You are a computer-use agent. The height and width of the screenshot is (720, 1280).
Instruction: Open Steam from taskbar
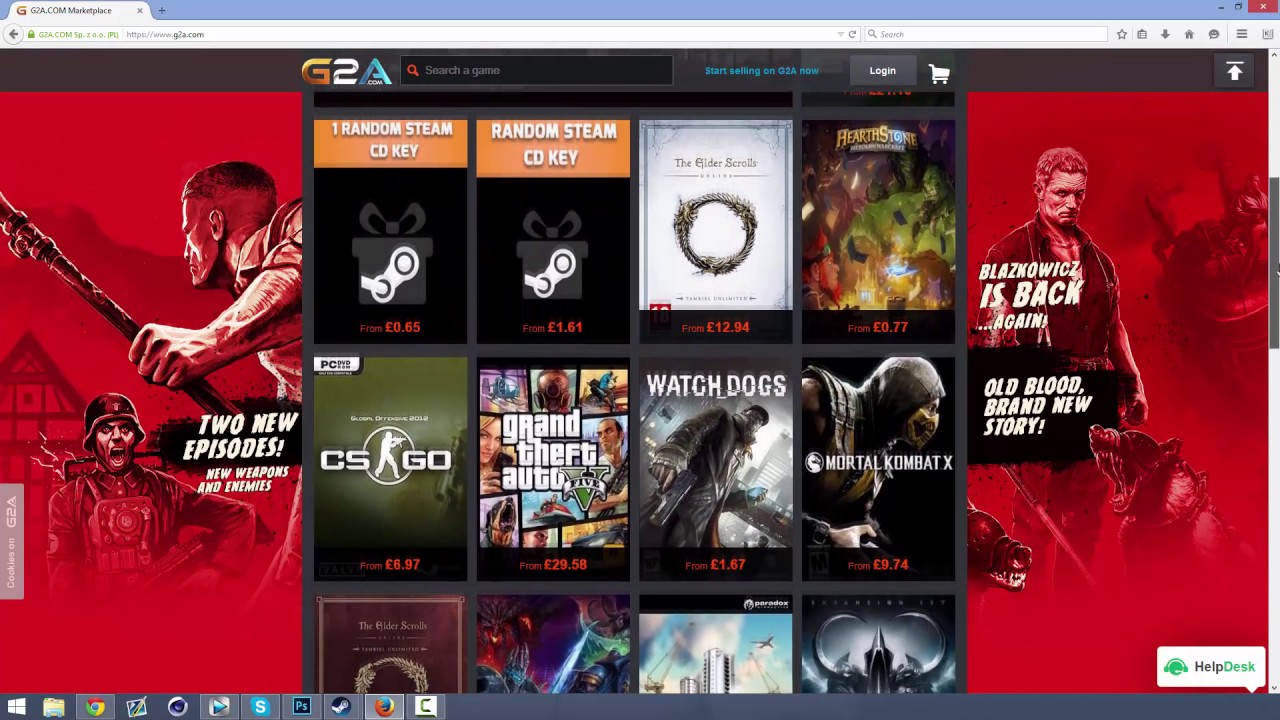pos(341,707)
